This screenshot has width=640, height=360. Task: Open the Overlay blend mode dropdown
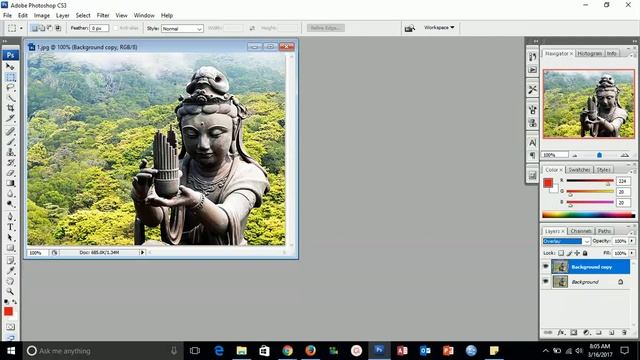coord(566,241)
